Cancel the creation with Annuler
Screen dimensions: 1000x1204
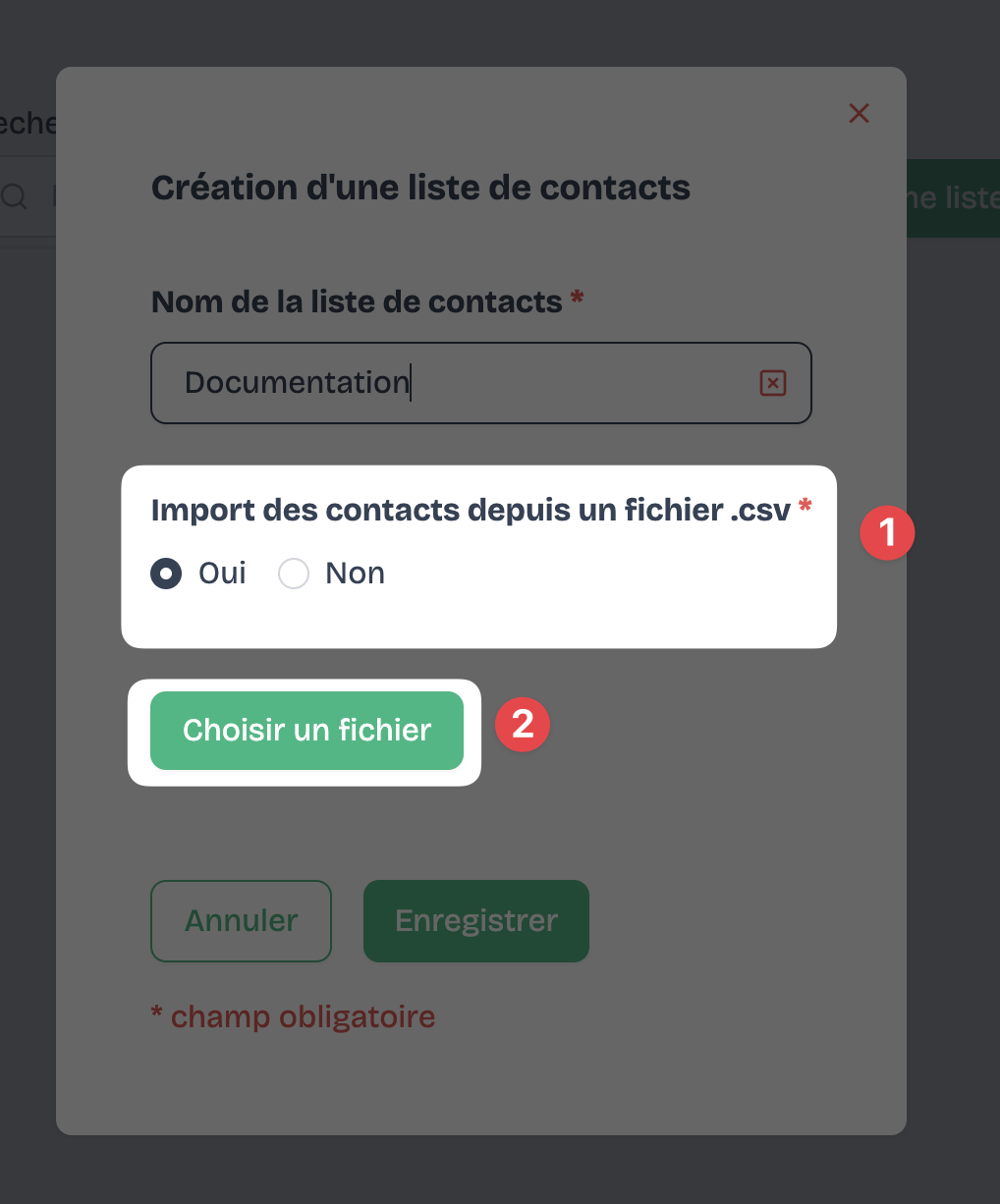tap(241, 920)
